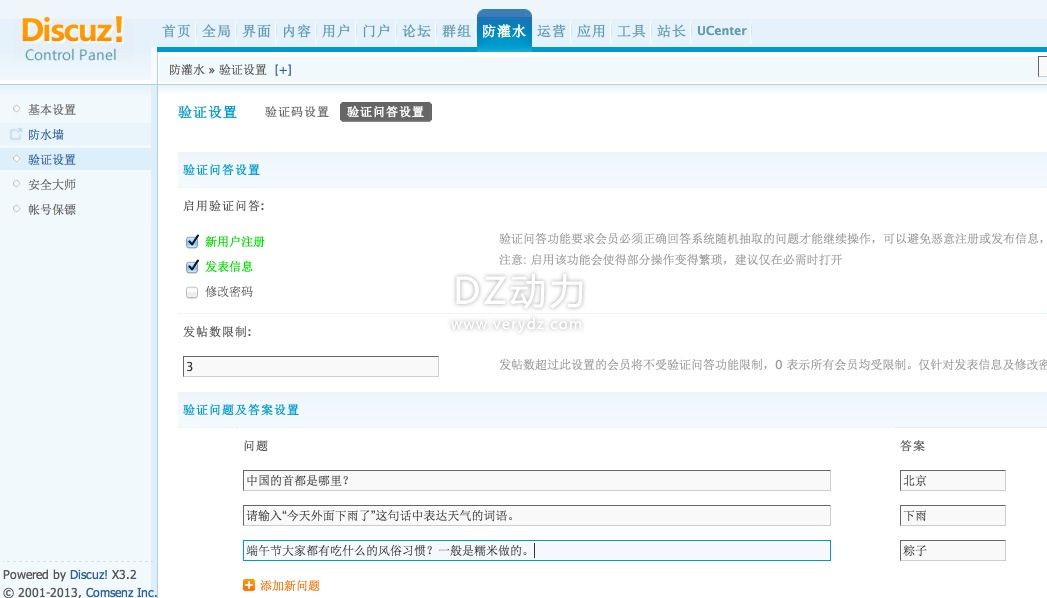The image size is (1047, 598).
Task: Switch to the 验证码设置 sub-tab
Action: pyautogui.click(x=297, y=112)
